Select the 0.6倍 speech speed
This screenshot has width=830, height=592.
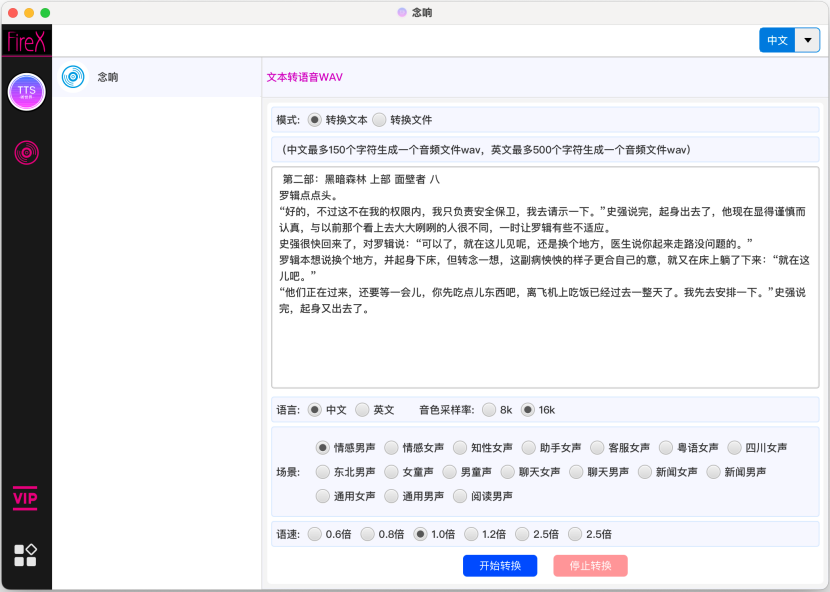[x=315, y=534]
